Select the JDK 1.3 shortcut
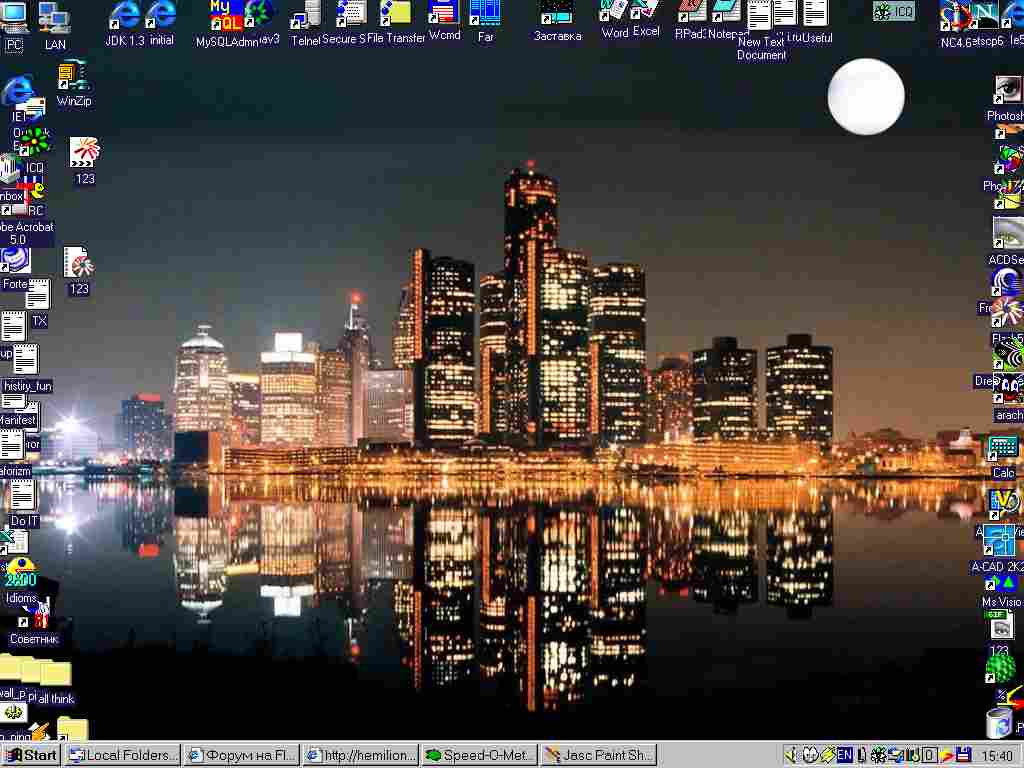This screenshot has height=768, width=1024. [125, 22]
